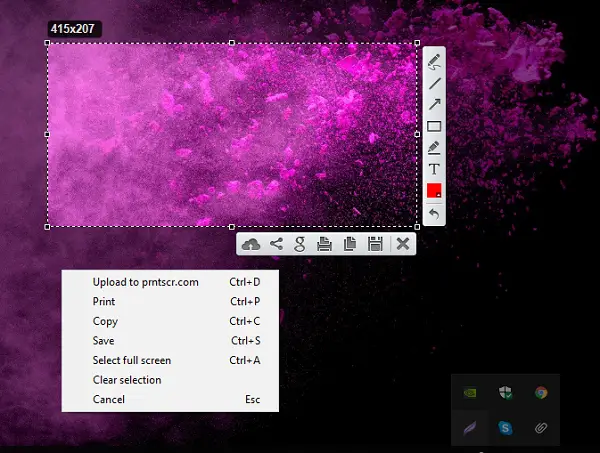Click the right-middle selection edge handle
Image resolution: width=600 pixels, height=453 pixels.
(417, 134)
